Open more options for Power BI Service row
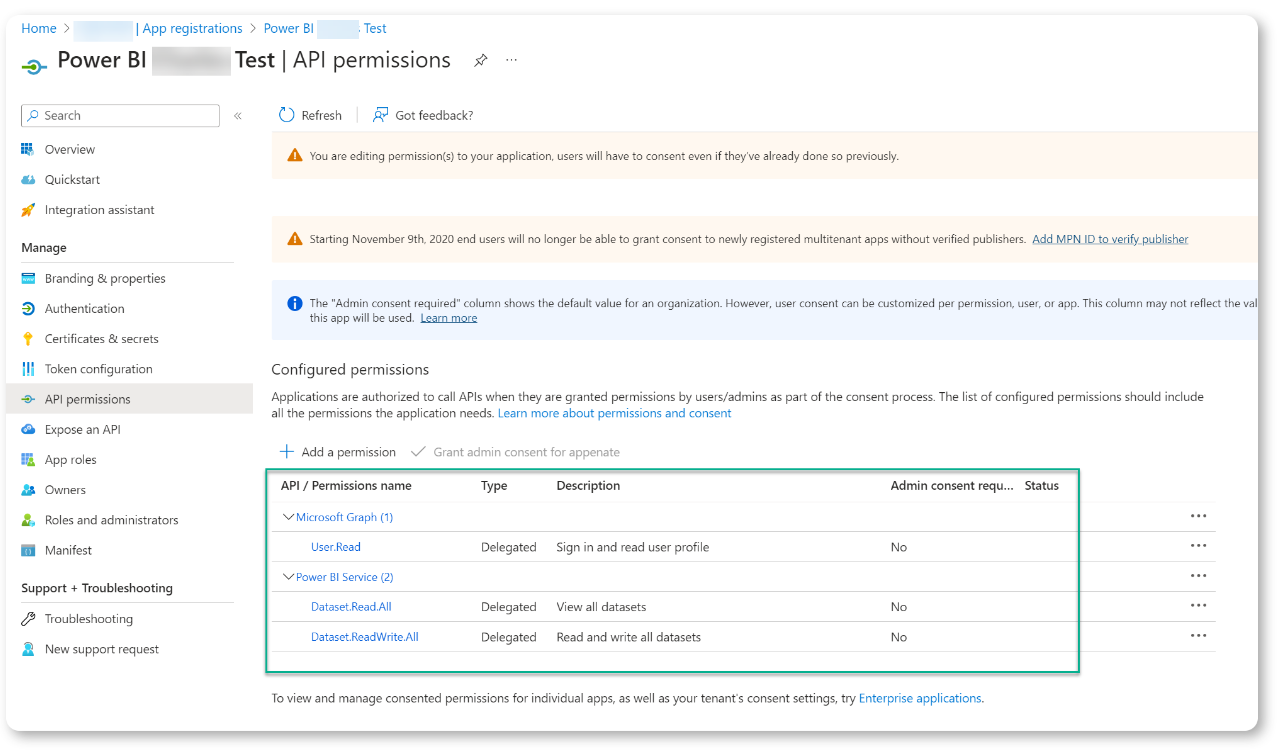This screenshot has width=1283, height=754. click(1198, 577)
